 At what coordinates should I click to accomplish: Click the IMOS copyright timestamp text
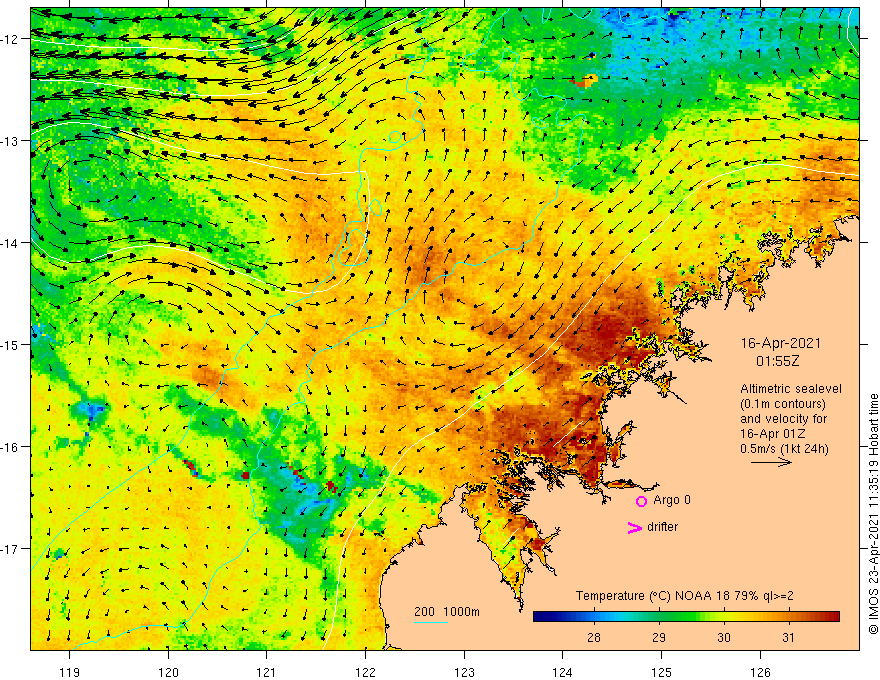point(873,514)
